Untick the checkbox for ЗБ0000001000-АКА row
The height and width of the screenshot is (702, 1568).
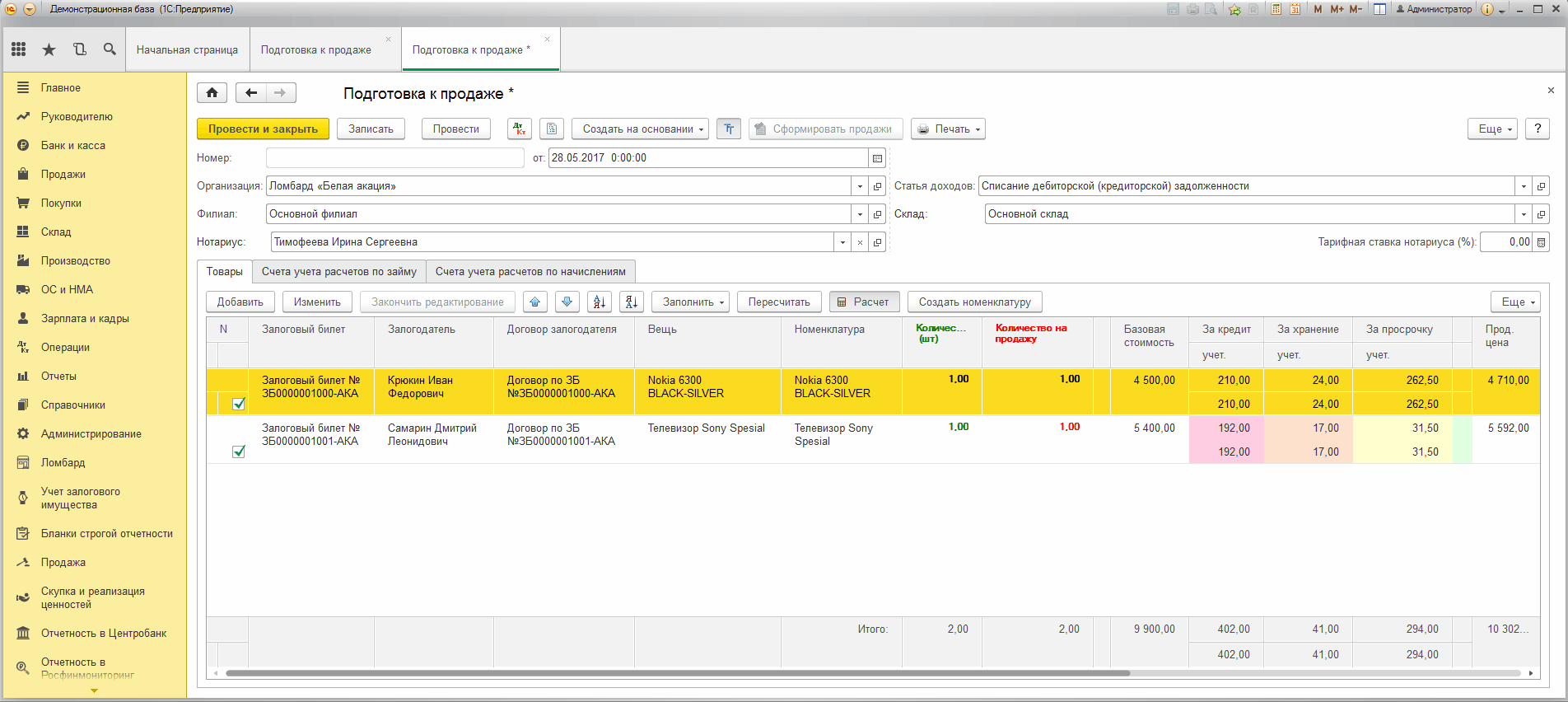pyautogui.click(x=239, y=405)
